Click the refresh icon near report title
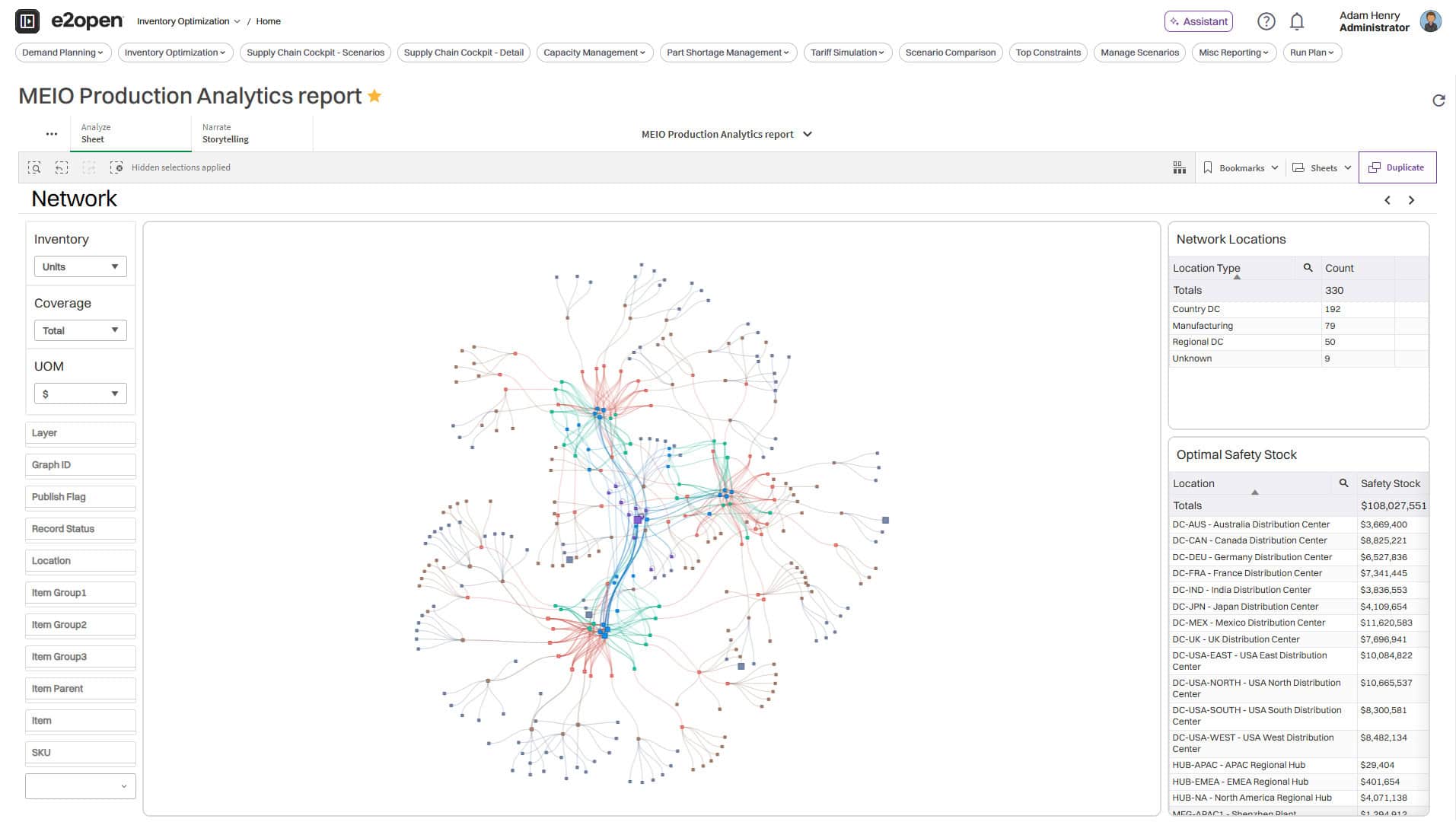Screen dimensions: 1456x822 pos(1438,100)
